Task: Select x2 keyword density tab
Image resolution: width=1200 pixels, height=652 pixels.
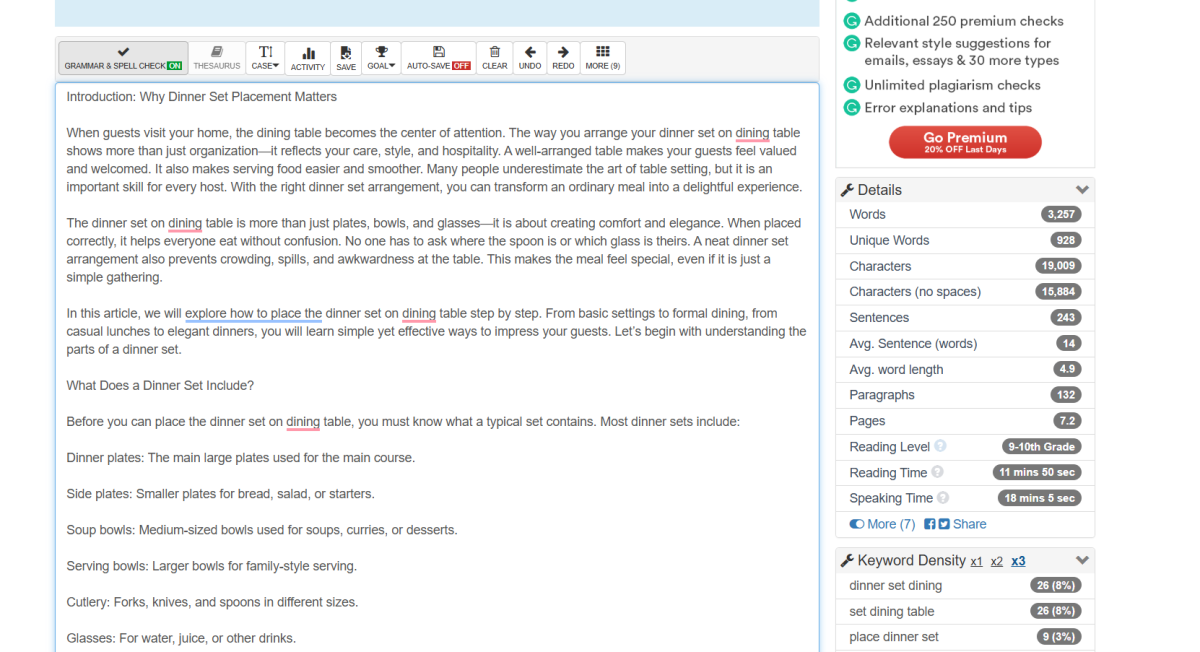Action: click(997, 562)
